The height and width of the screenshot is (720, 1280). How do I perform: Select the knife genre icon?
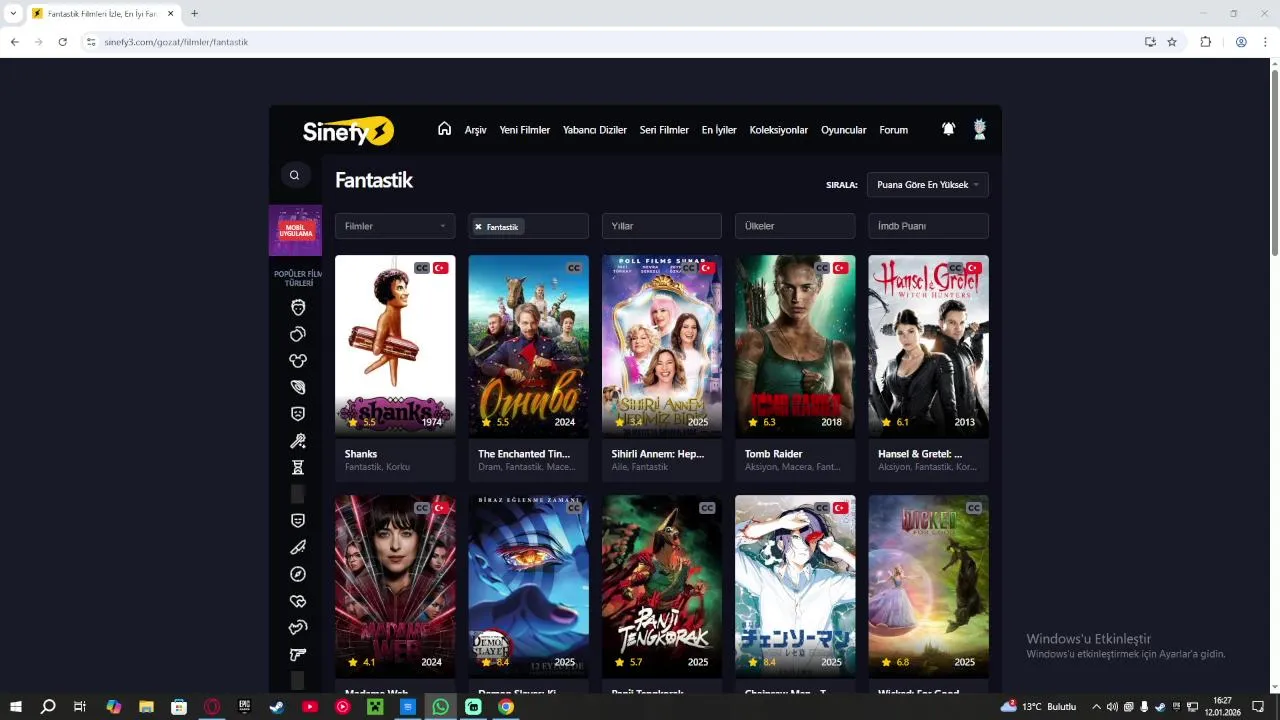pyautogui.click(x=297, y=547)
